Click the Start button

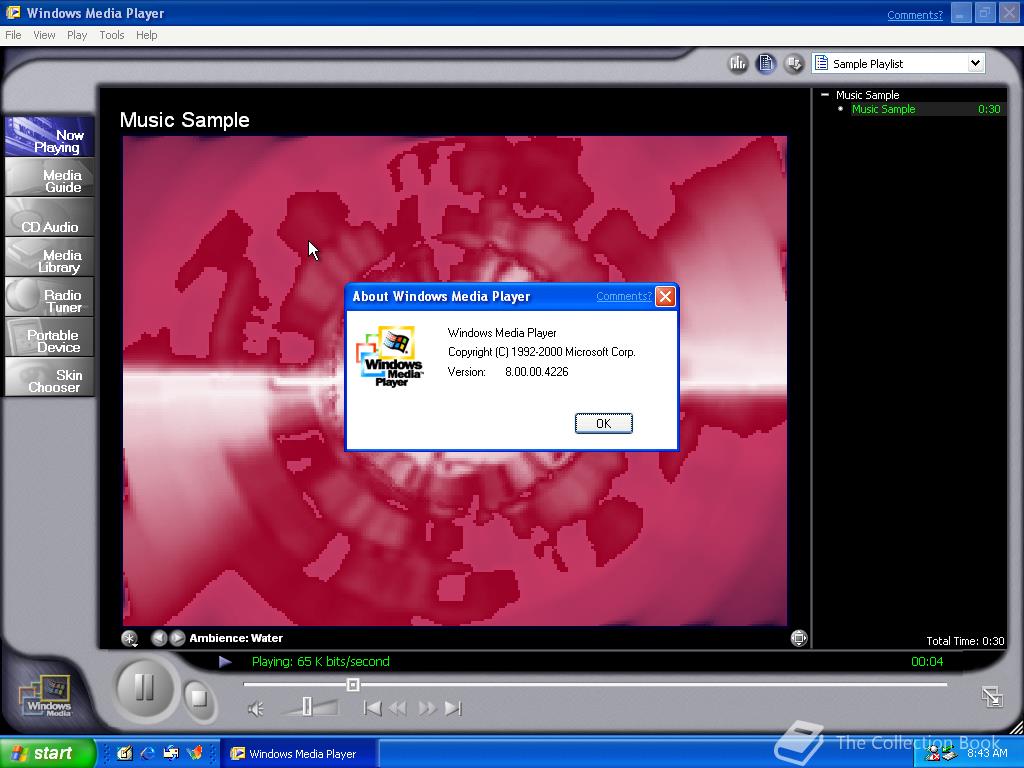coord(47,753)
